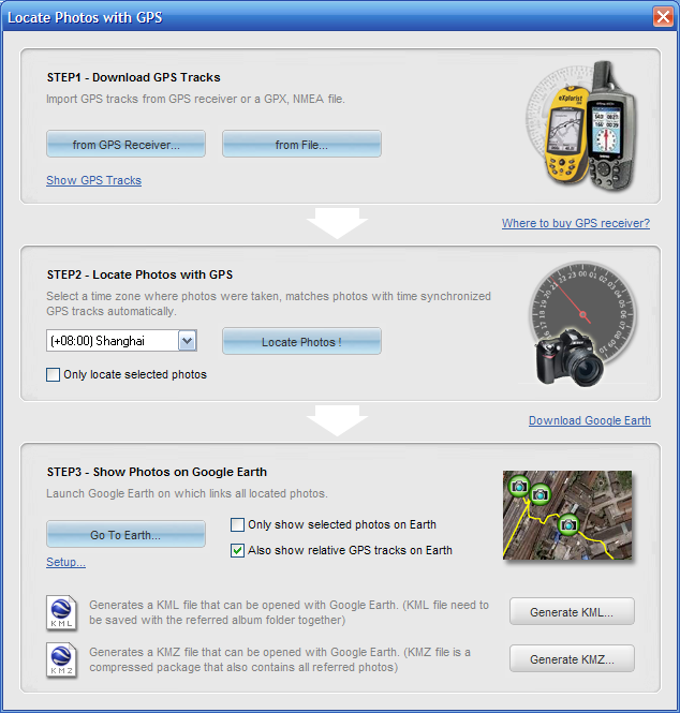The height and width of the screenshot is (713, 680).
Task: Close the Locate Photos with GPS dialog
Action: click(x=663, y=17)
